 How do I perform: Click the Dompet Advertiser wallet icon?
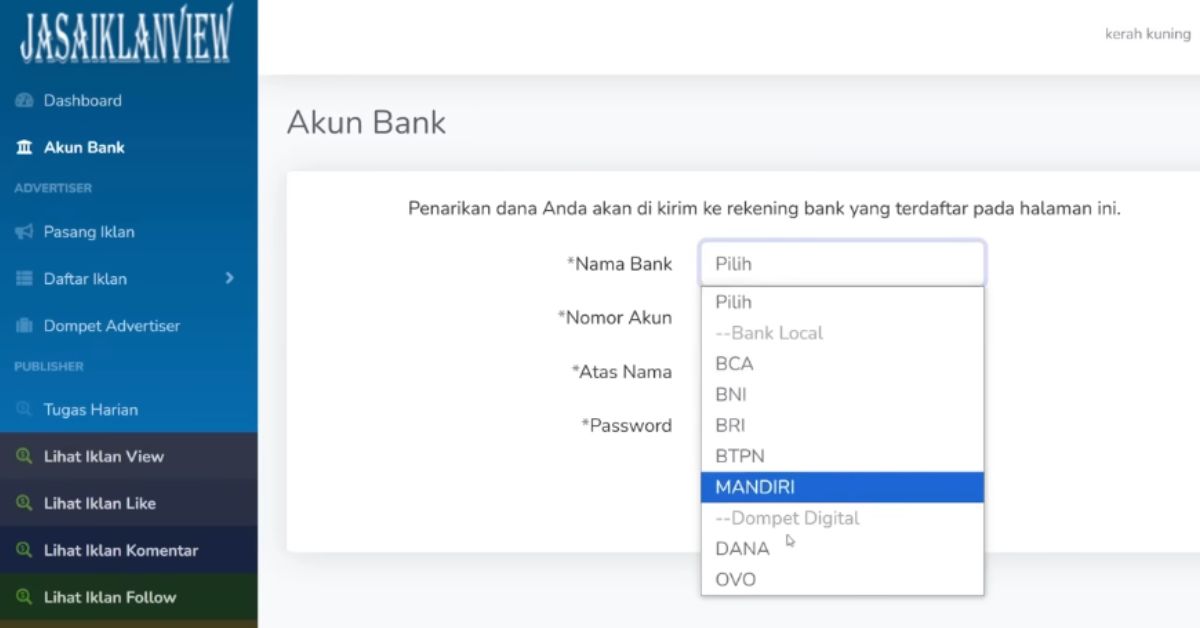[x=24, y=326]
